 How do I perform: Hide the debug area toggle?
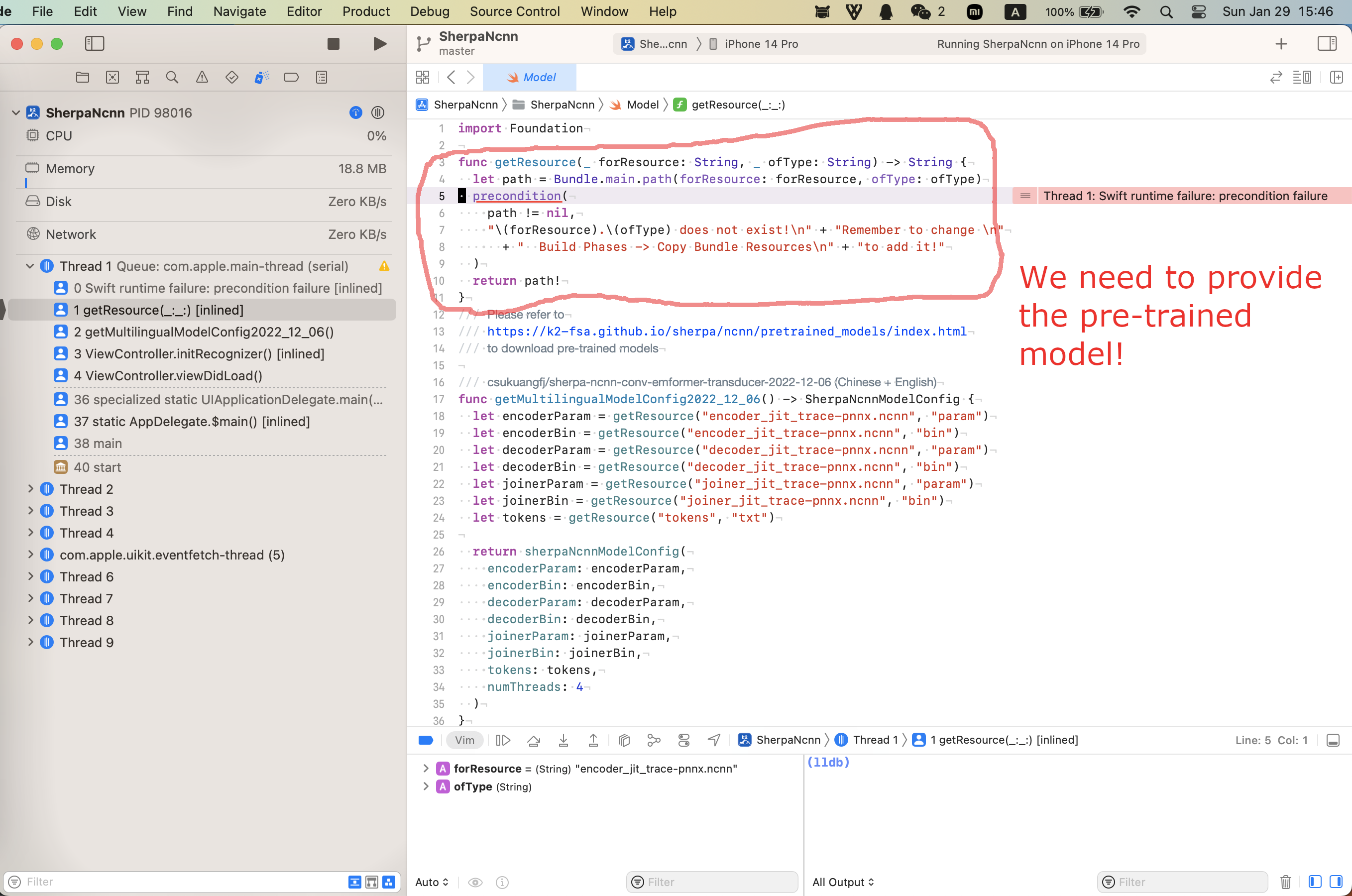pyautogui.click(x=1333, y=740)
